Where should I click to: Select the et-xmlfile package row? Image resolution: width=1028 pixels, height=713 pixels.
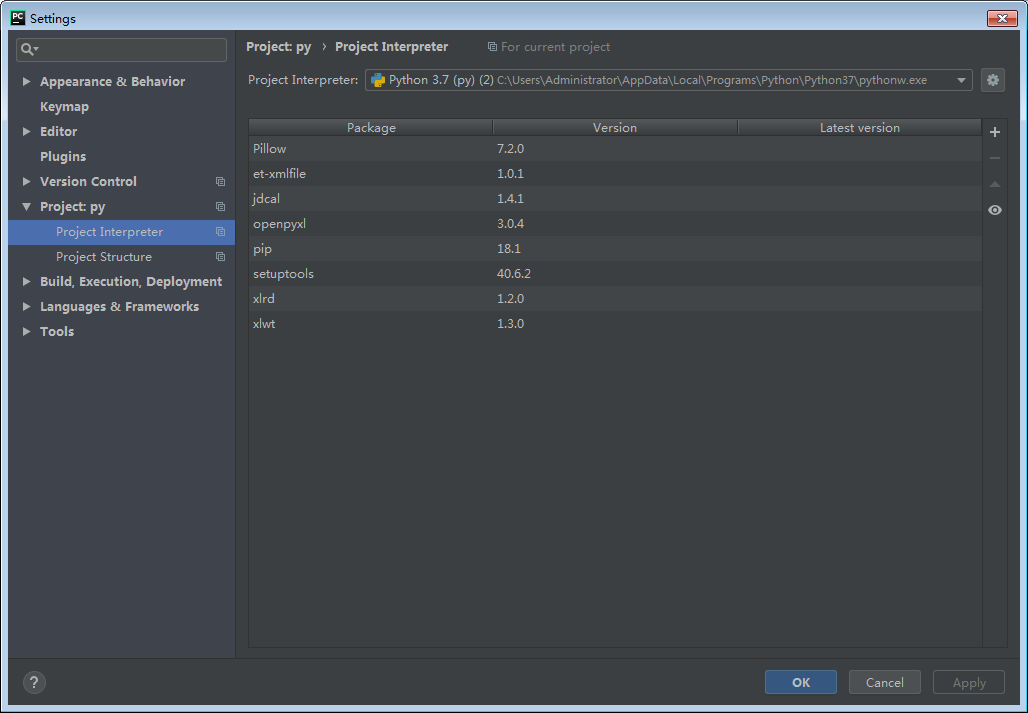(x=615, y=174)
